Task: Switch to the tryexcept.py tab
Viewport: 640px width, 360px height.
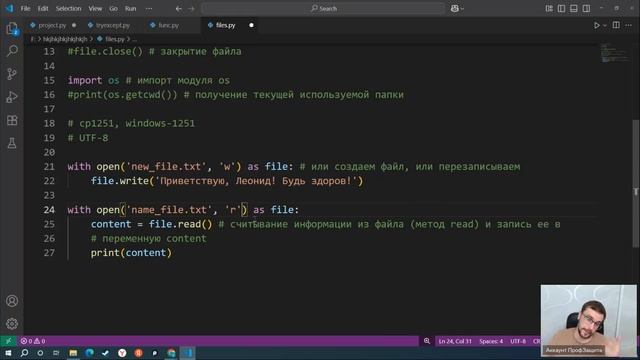Action: coord(113,25)
